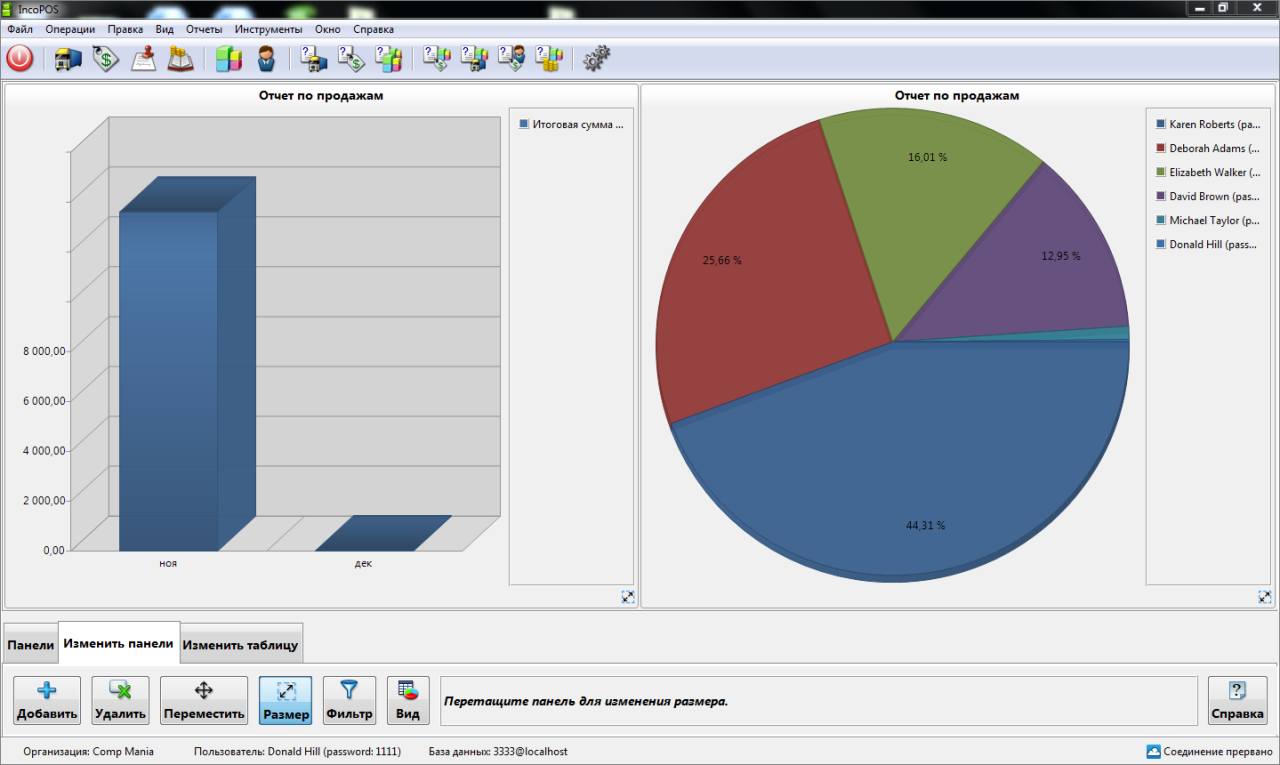Viewport: 1280px width, 765px height.
Task: Open the colored cubes items icon
Action: 229,59
